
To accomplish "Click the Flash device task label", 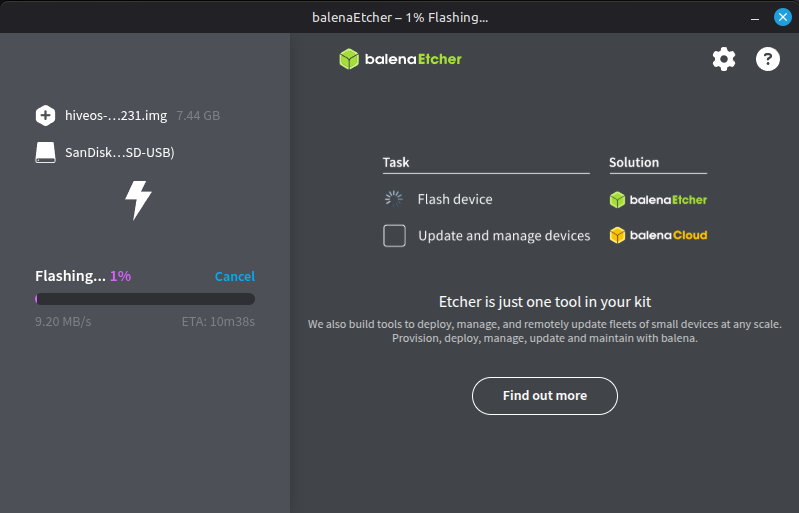I will tap(455, 199).
